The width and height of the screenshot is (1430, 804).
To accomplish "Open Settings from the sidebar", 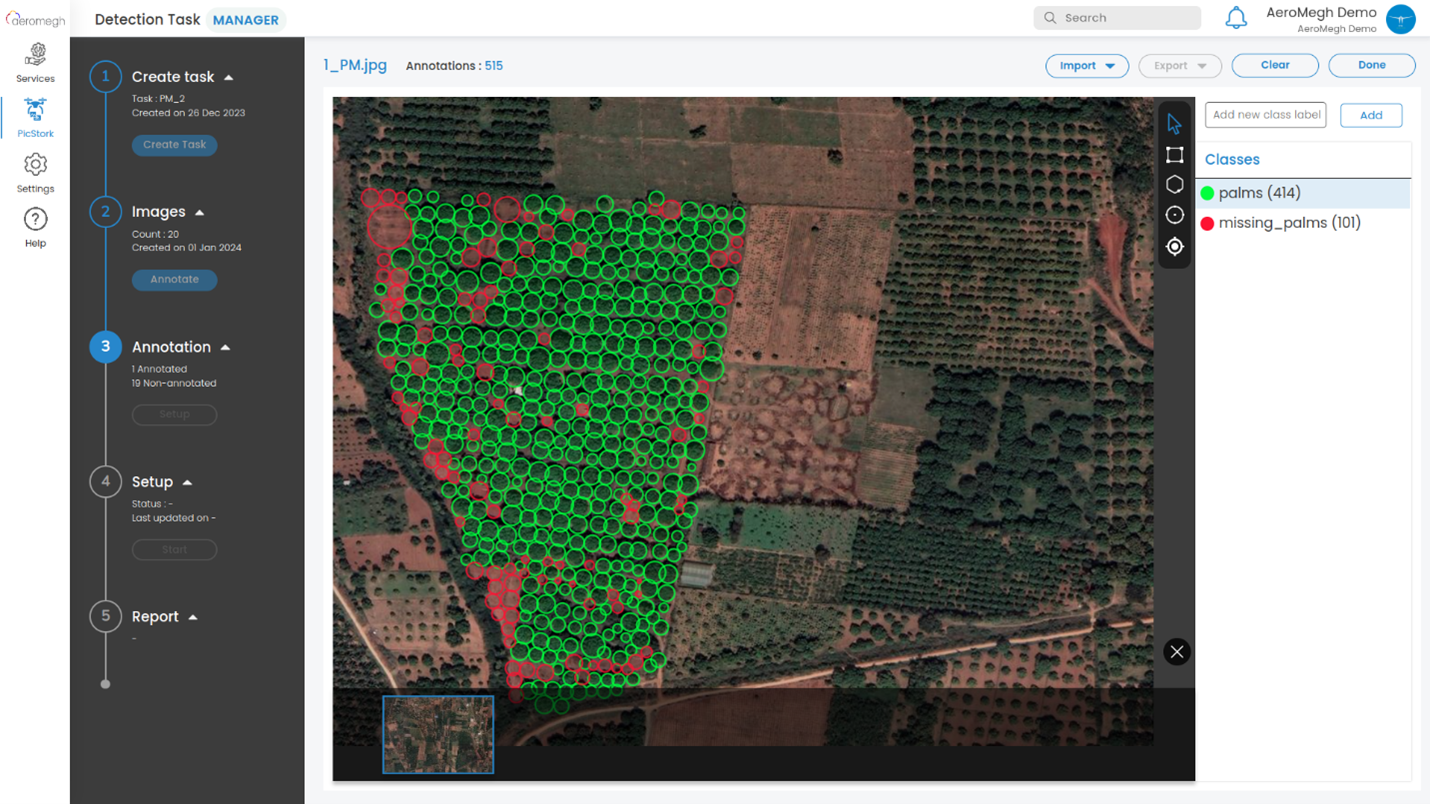I will pyautogui.click(x=35, y=172).
